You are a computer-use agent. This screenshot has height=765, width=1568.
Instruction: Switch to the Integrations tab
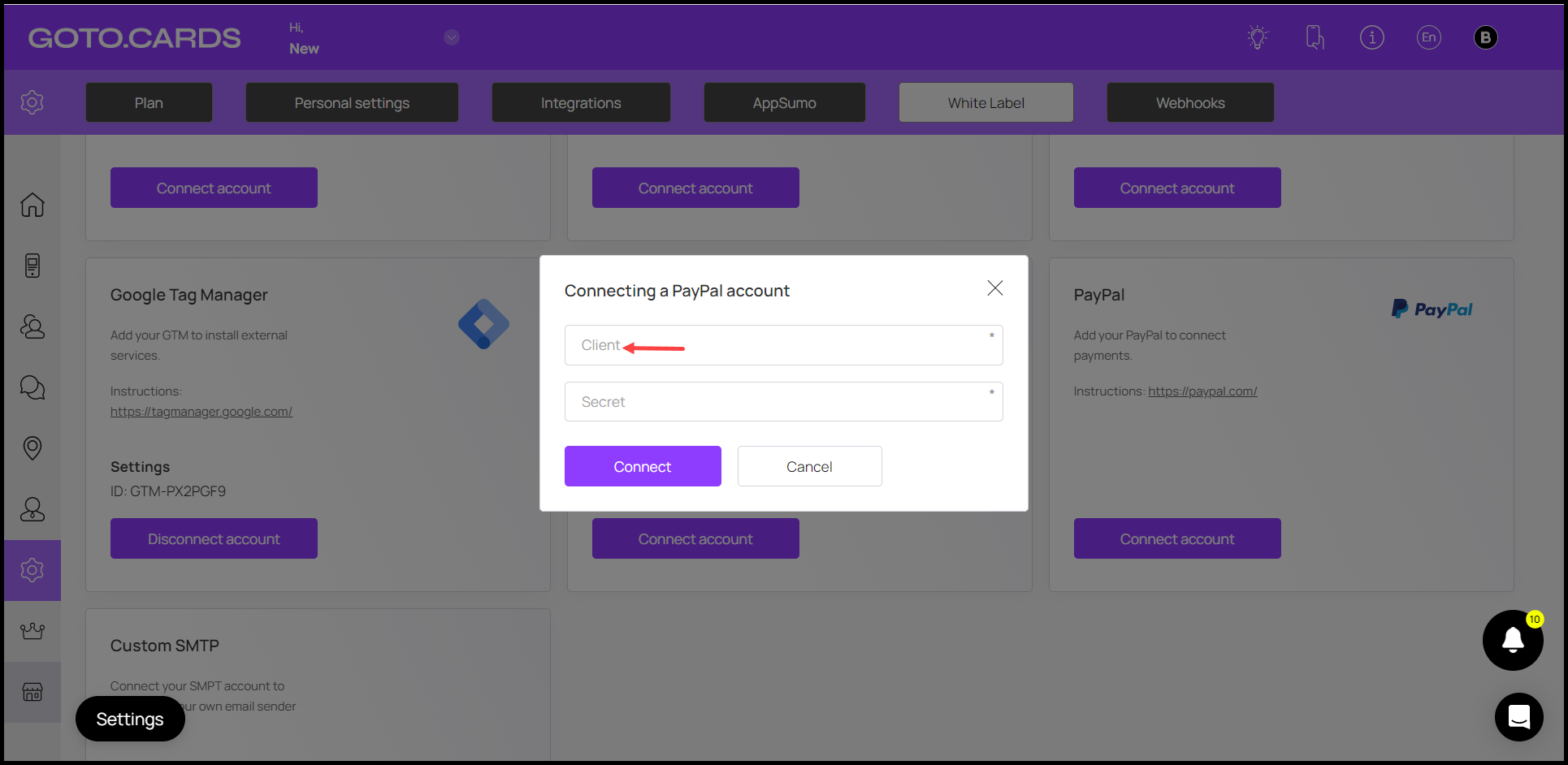(581, 103)
